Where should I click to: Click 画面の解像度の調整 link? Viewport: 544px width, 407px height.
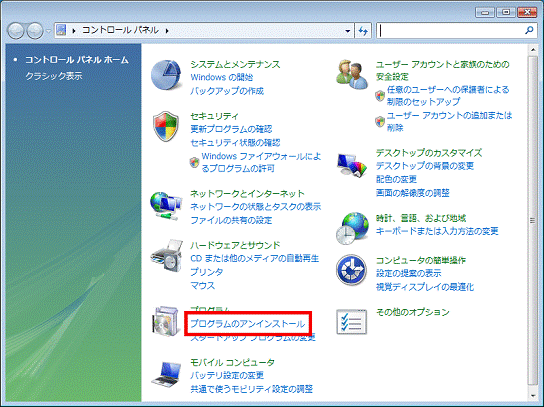pyautogui.click(x=413, y=193)
